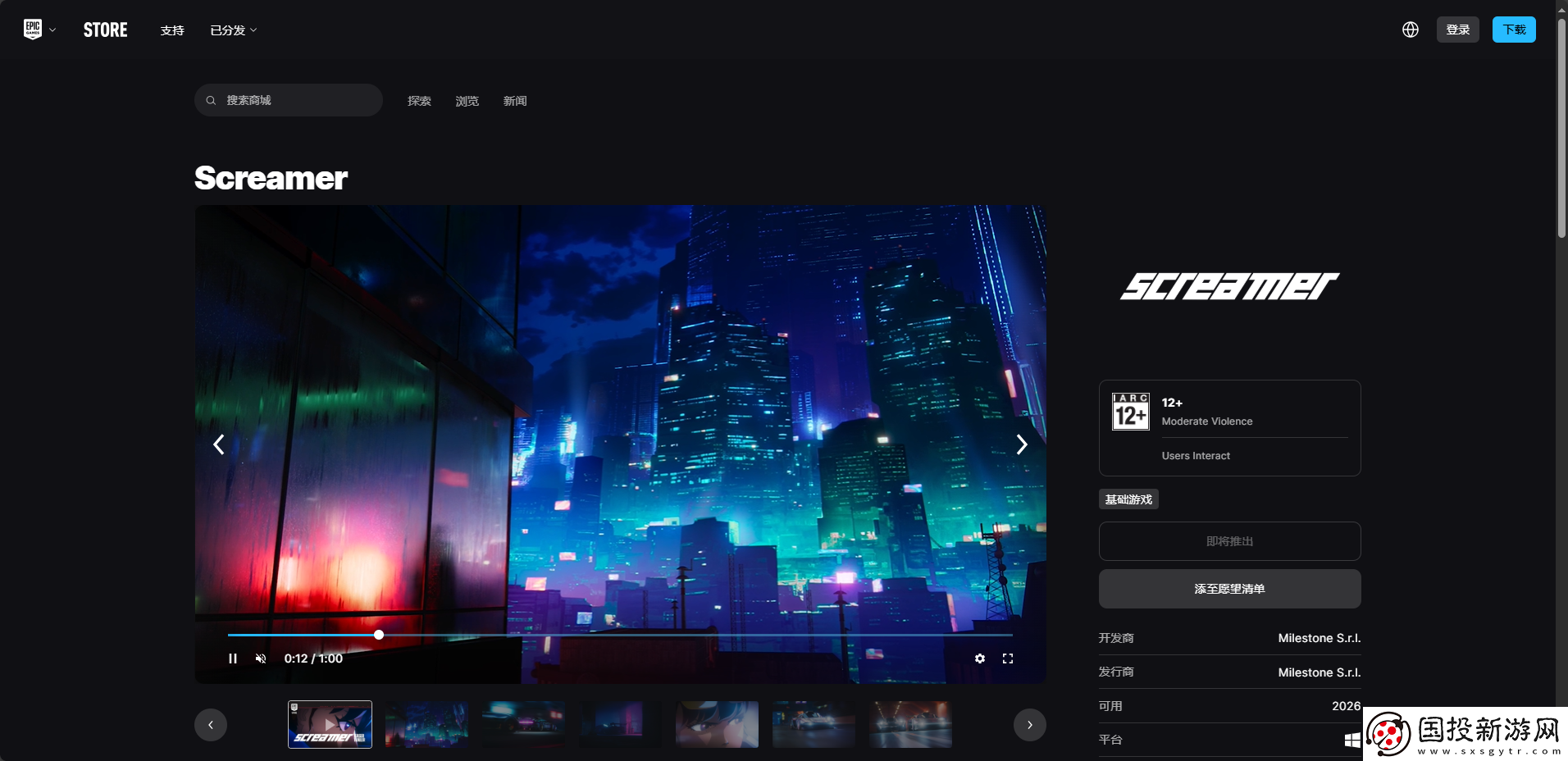Screen dimensions: 1568x761
Task: Click the carousel previous round button
Action: coord(211,725)
